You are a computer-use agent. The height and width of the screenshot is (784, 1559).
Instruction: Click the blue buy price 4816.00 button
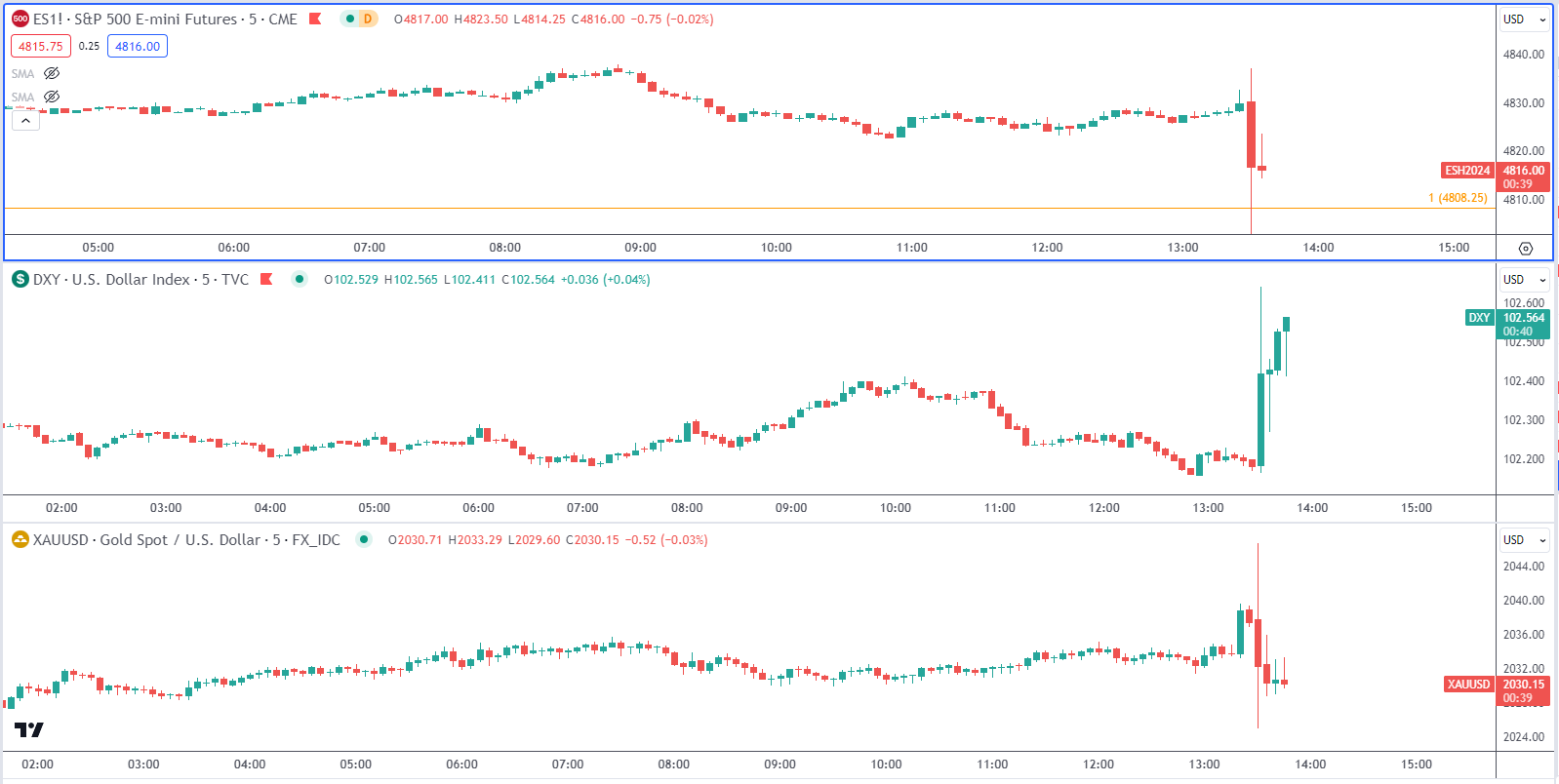coord(138,46)
